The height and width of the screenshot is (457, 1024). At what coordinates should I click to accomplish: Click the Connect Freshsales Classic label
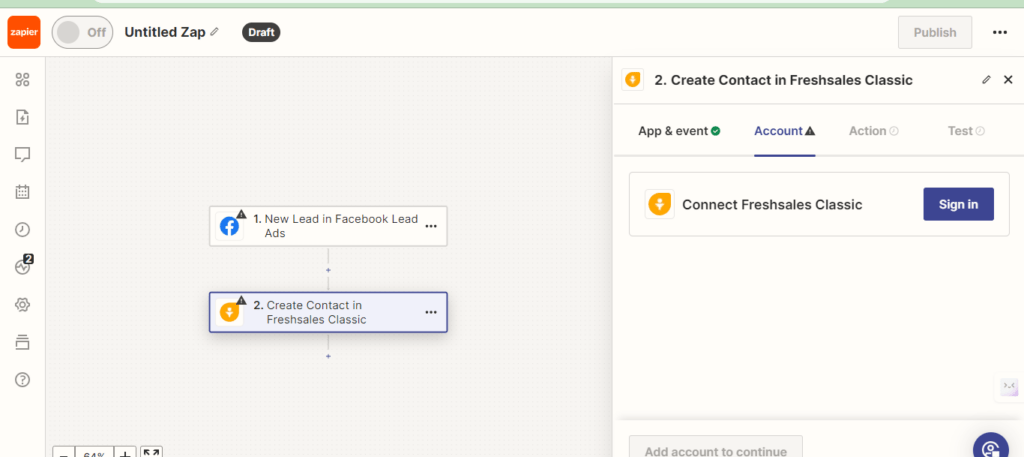772,204
